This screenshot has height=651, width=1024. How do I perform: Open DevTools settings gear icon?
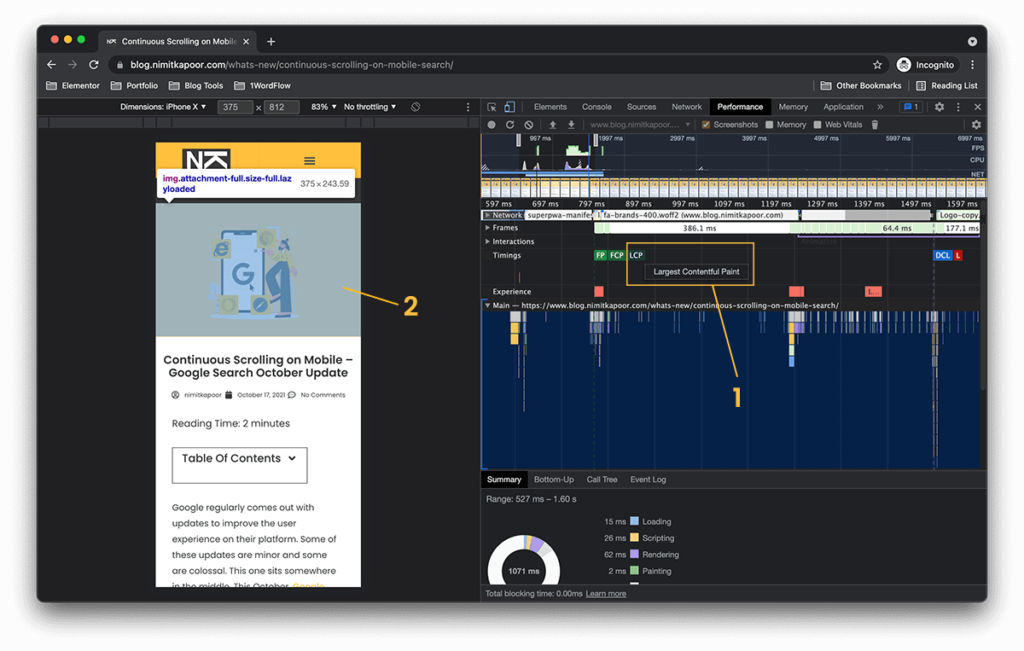point(939,107)
